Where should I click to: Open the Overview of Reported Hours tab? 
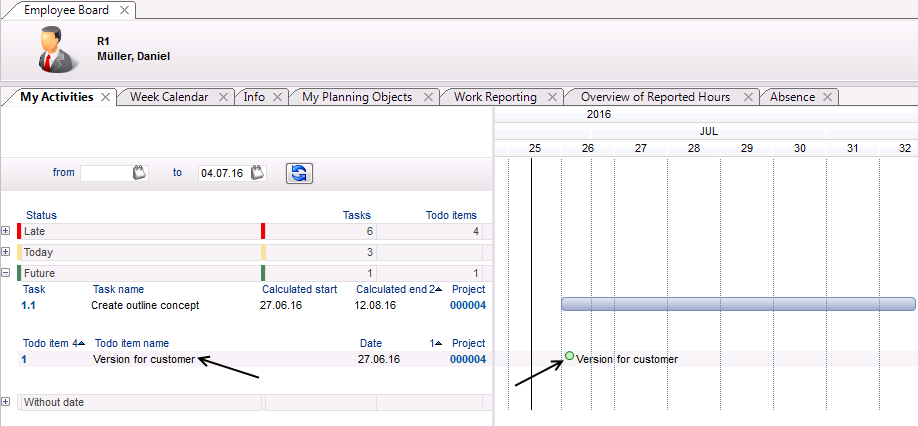[x=655, y=97]
